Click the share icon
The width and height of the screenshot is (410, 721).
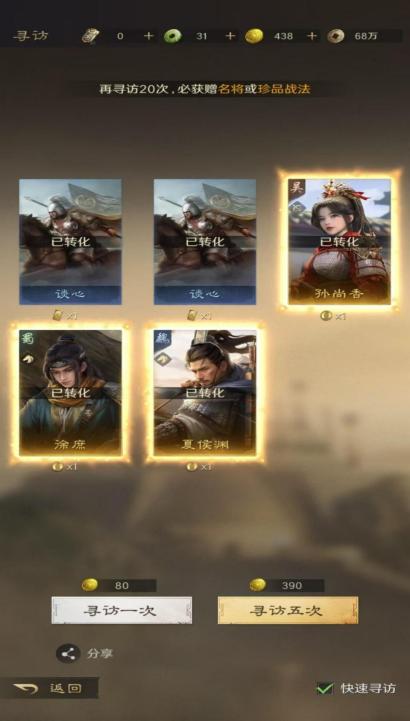68,653
